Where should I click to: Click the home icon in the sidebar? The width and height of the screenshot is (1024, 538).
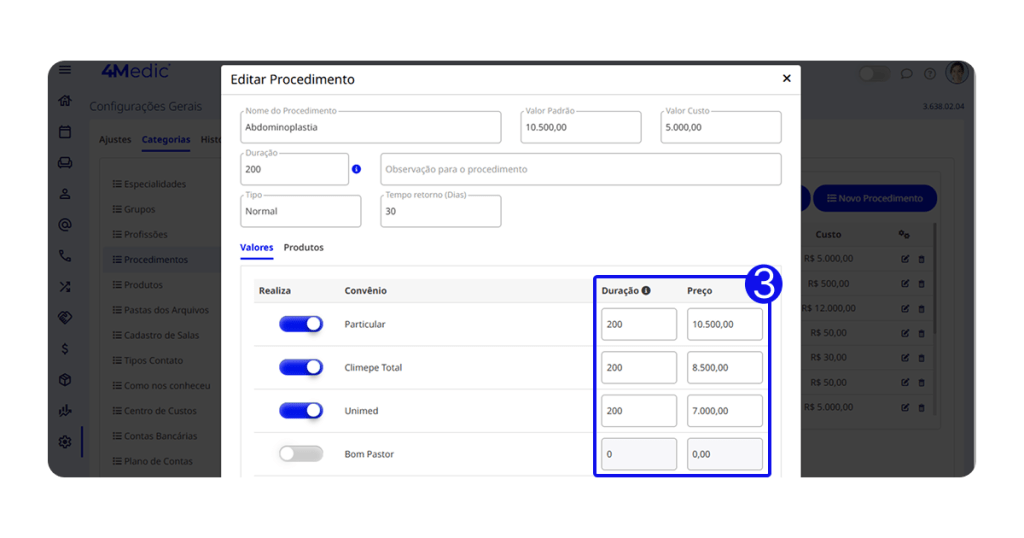(x=65, y=100)
